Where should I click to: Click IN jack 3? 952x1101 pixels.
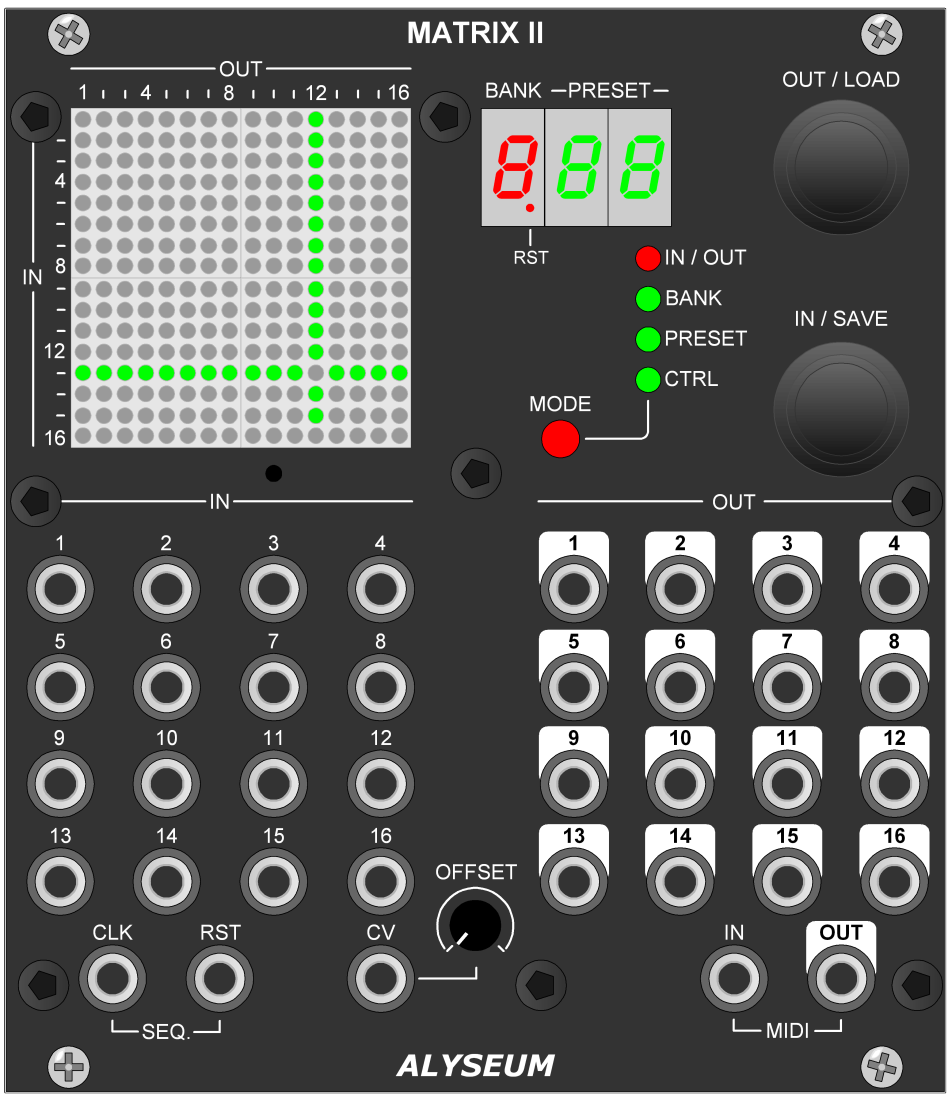[x=274, y=589]
